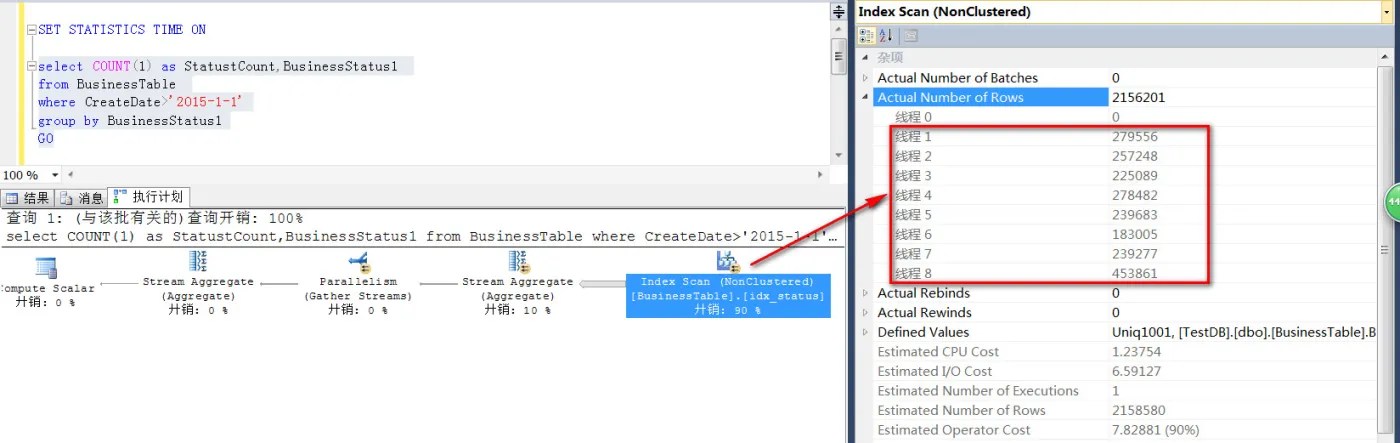Click the Property Pages icon

(x=911, y=35)
